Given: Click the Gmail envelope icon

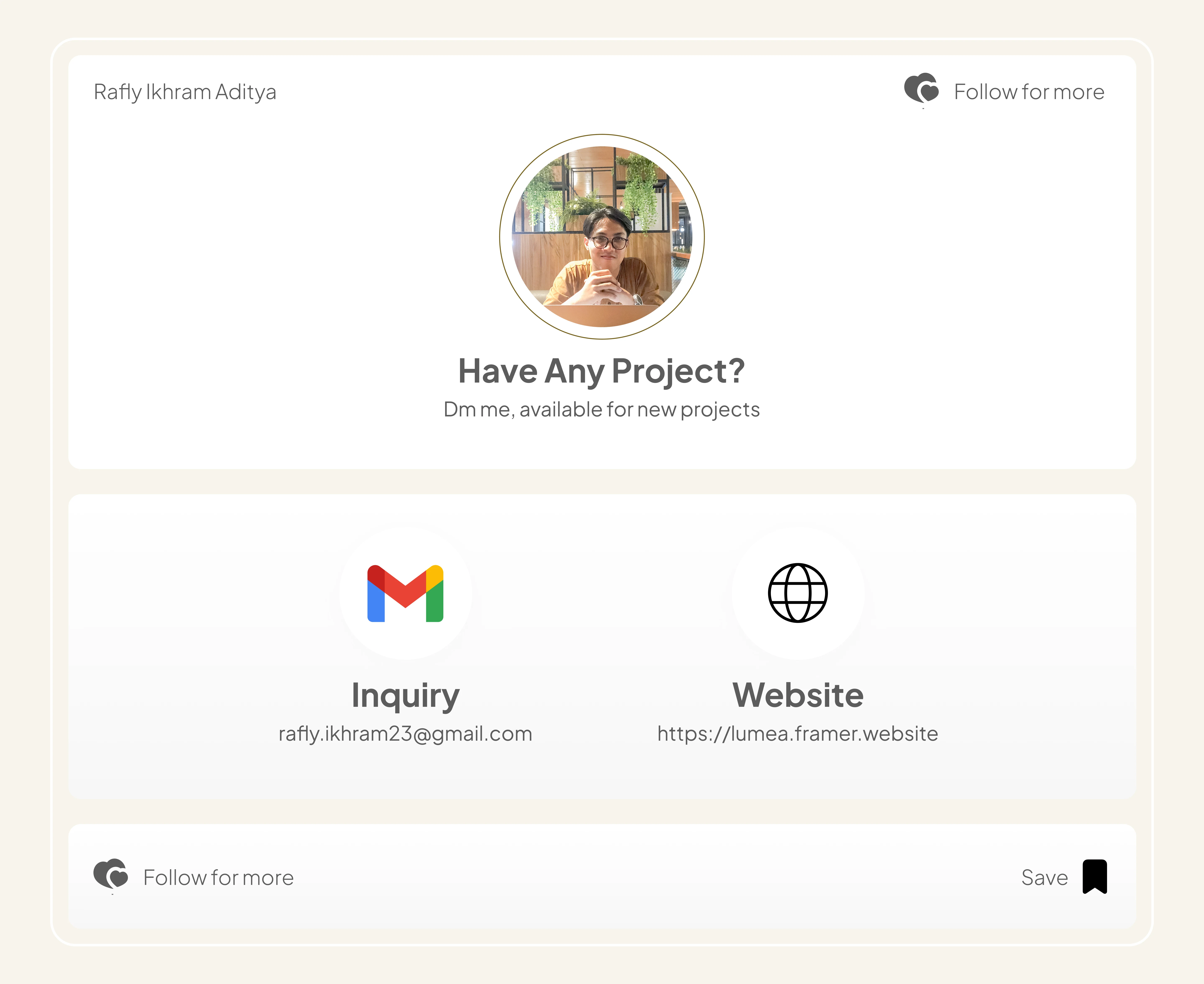Looking at the screenshot, I should coord(405,593).
